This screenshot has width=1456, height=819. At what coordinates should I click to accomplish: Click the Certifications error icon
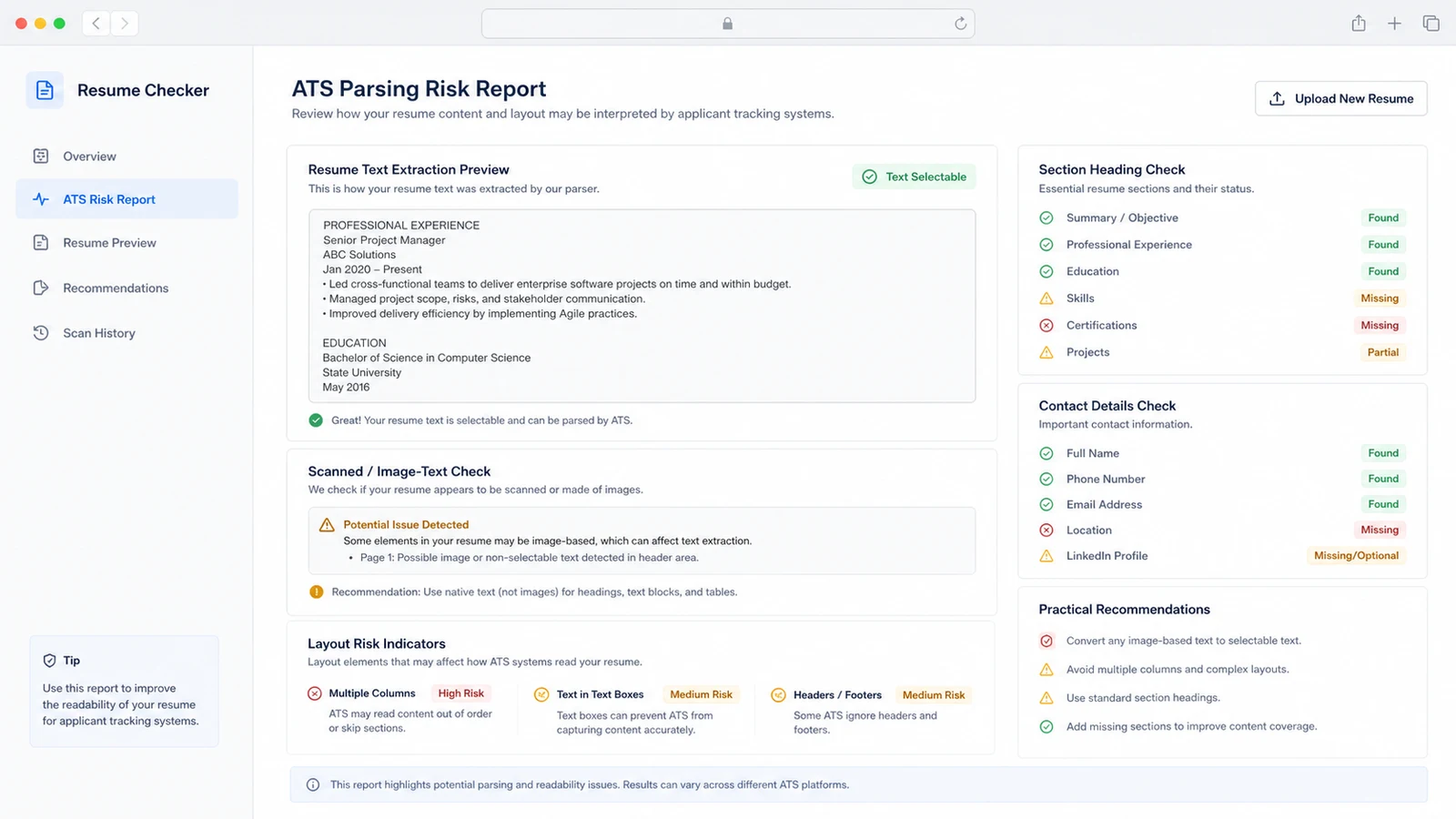pos(1046,326)
